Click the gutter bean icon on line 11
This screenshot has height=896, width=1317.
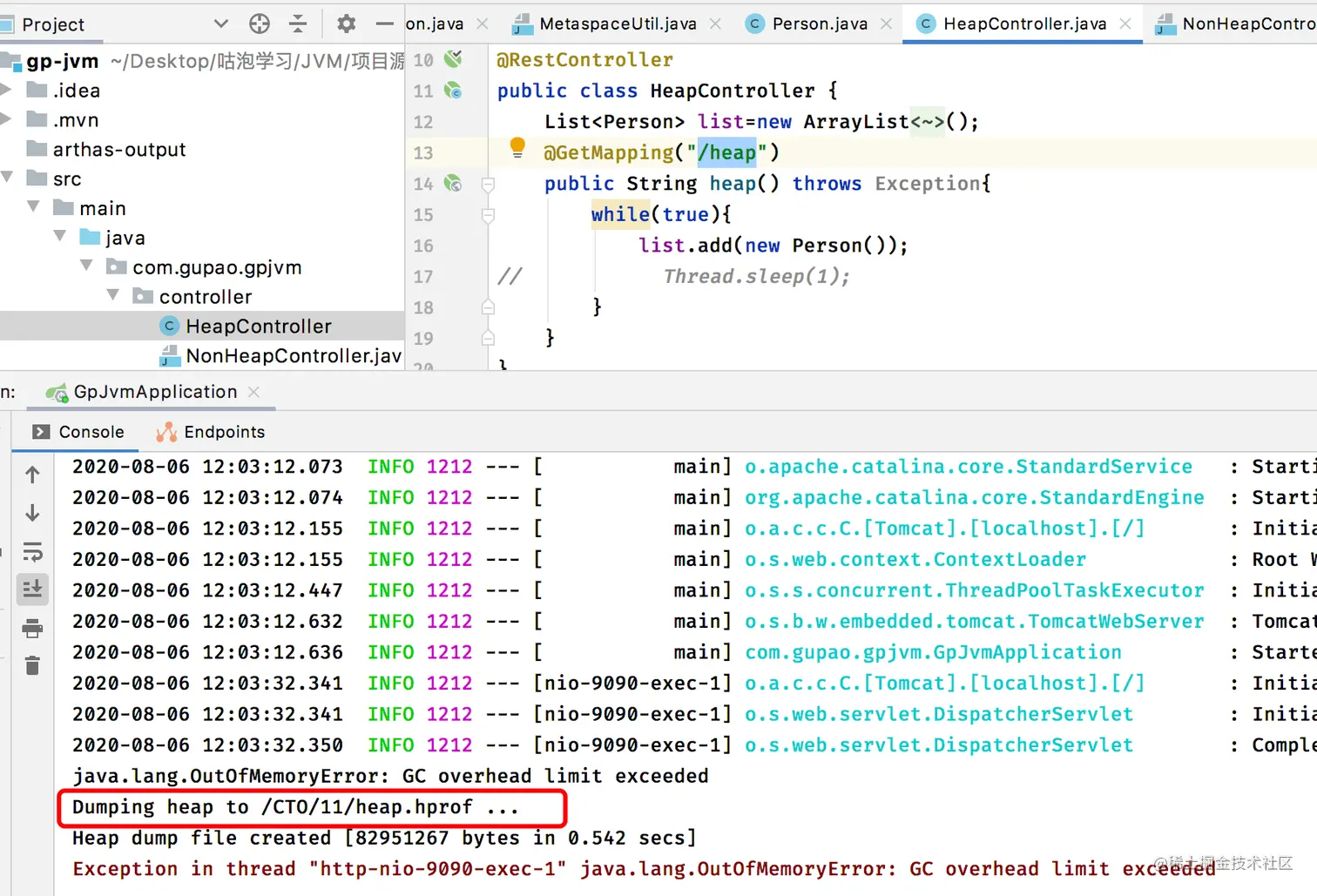[453, 90]
